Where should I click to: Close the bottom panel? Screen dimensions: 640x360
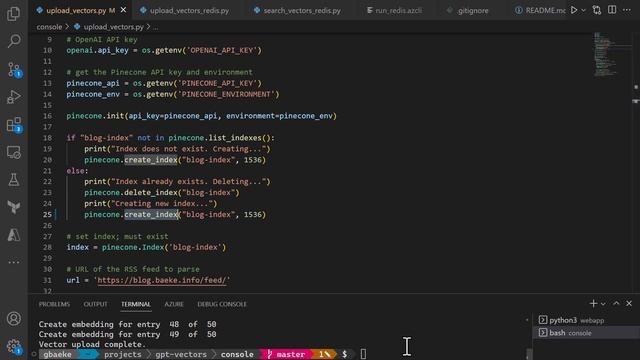[x=629, y=303]
